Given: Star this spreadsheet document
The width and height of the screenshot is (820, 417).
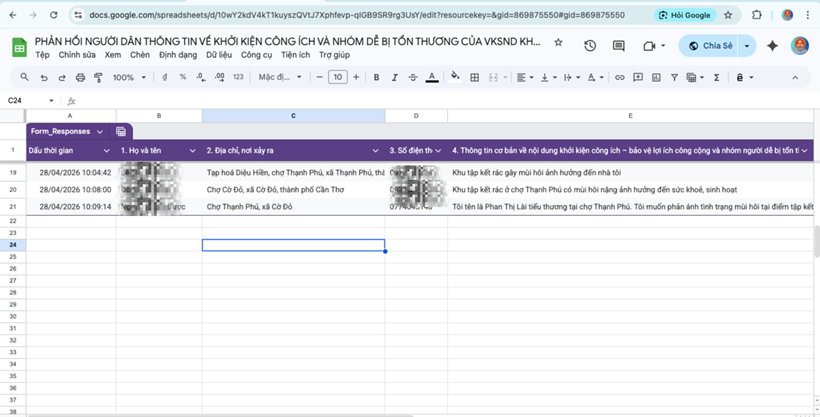Looking at the screenshot, I should (x=558, y=43).
